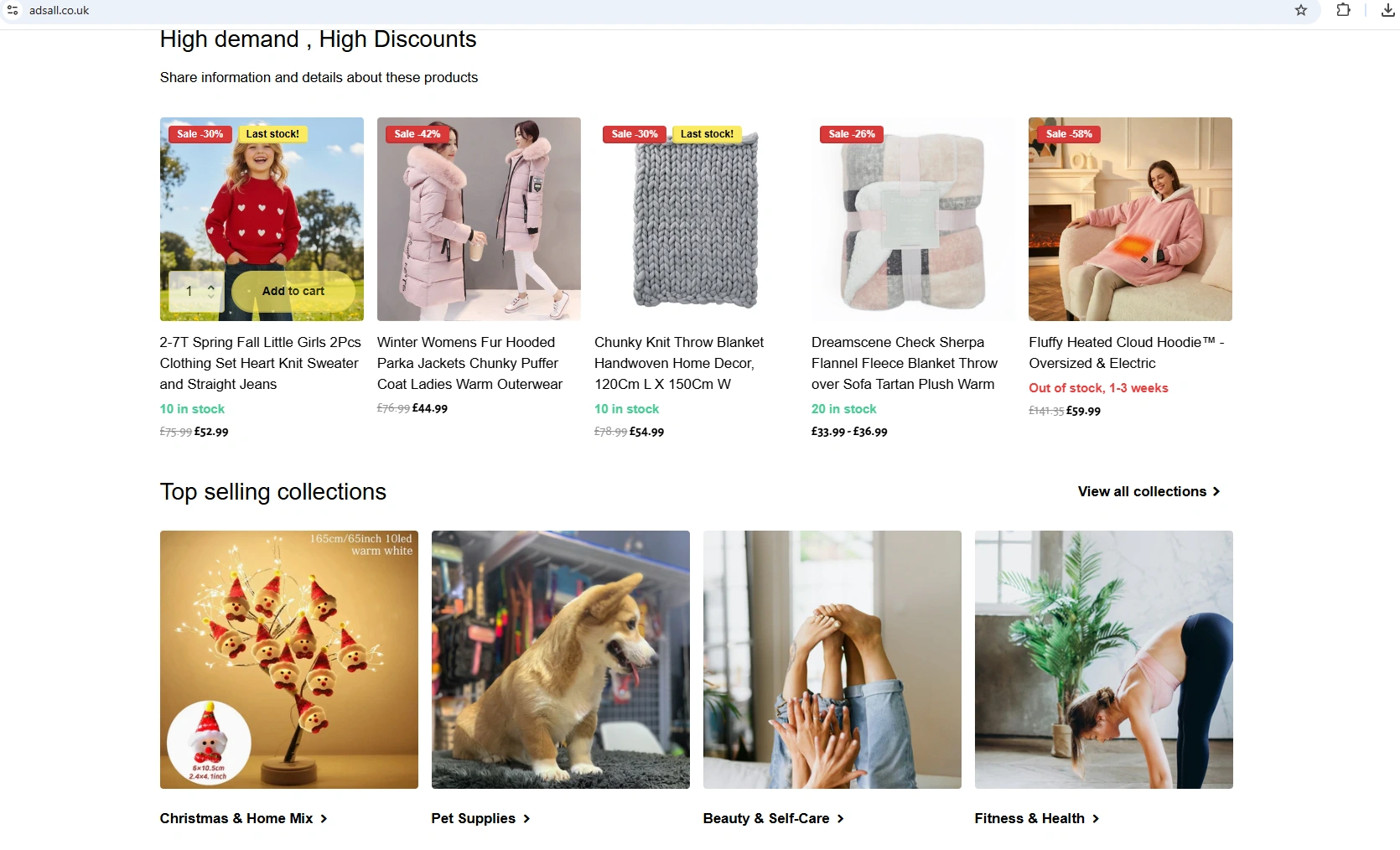Add the girls sweater set to cart
This screenshot has width=1400, height=850.
coord(293,291)
